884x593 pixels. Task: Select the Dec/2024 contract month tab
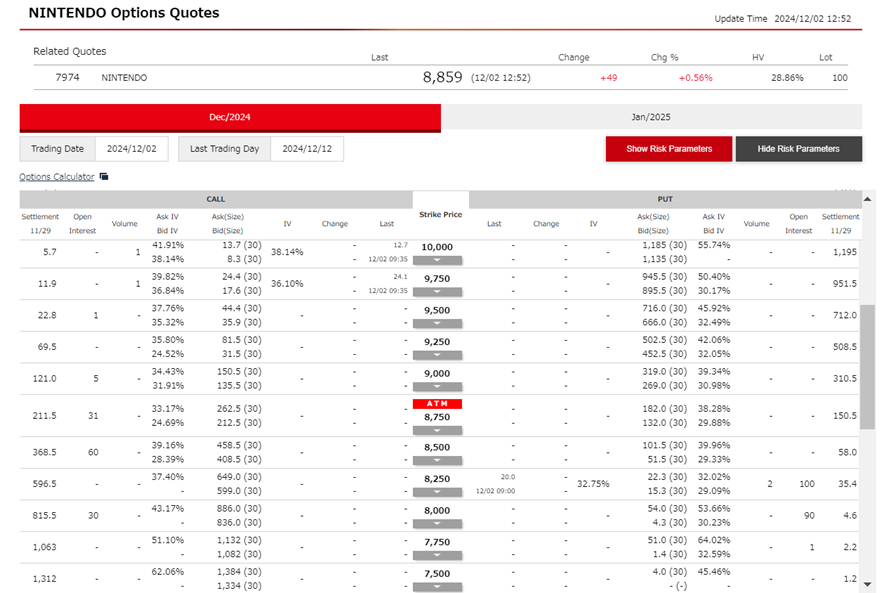230,118
